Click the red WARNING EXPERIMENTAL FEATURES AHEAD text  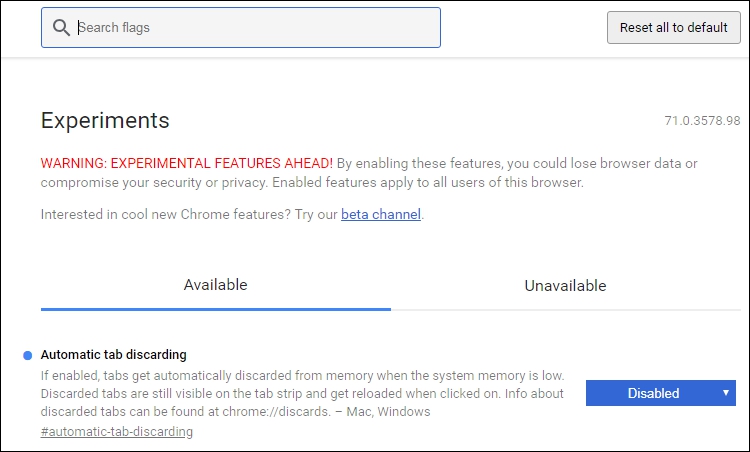[187, 164]
